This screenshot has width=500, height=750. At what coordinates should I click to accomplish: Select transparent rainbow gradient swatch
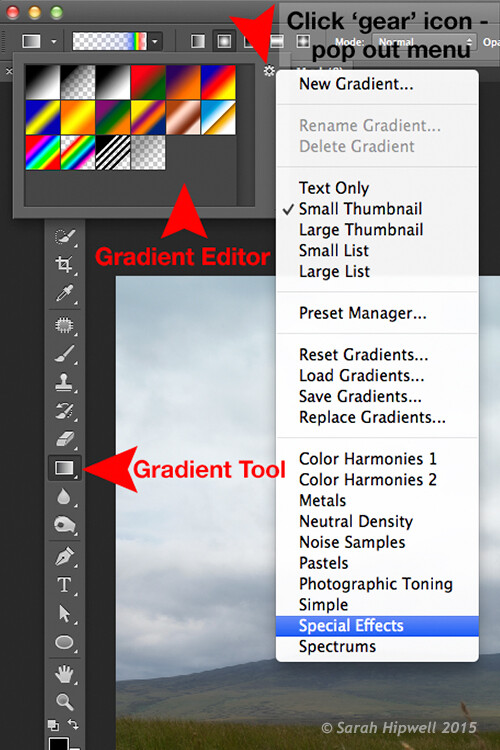coord(78,153)
